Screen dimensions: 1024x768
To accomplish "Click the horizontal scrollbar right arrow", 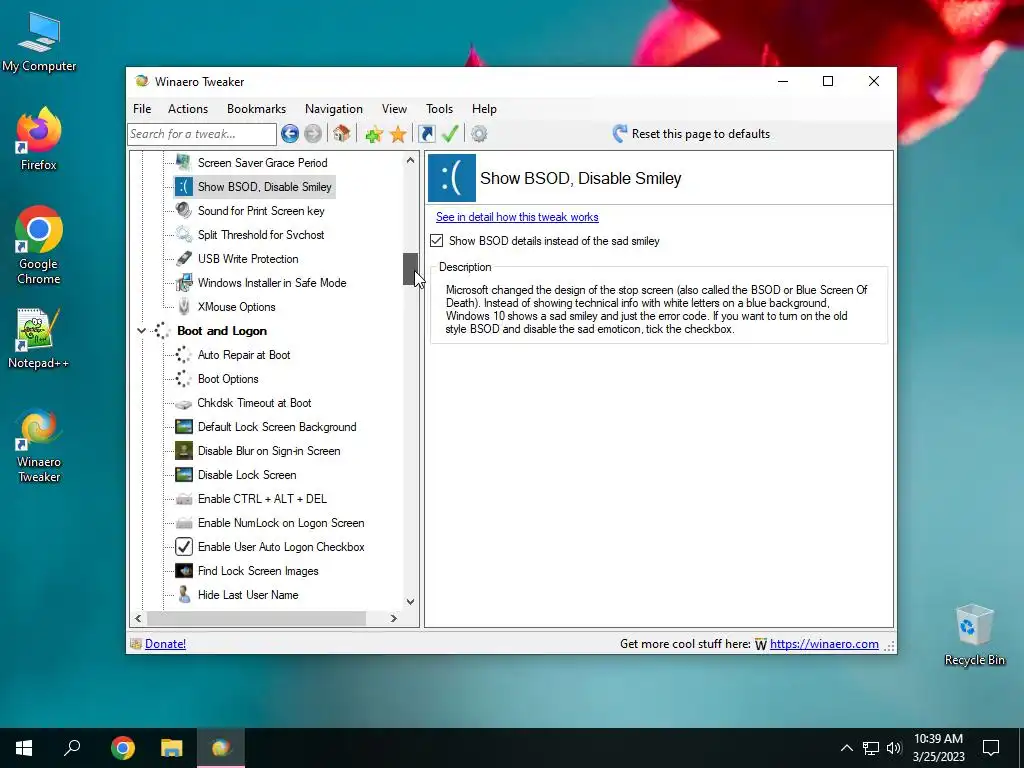I will (x=393, y=618).
